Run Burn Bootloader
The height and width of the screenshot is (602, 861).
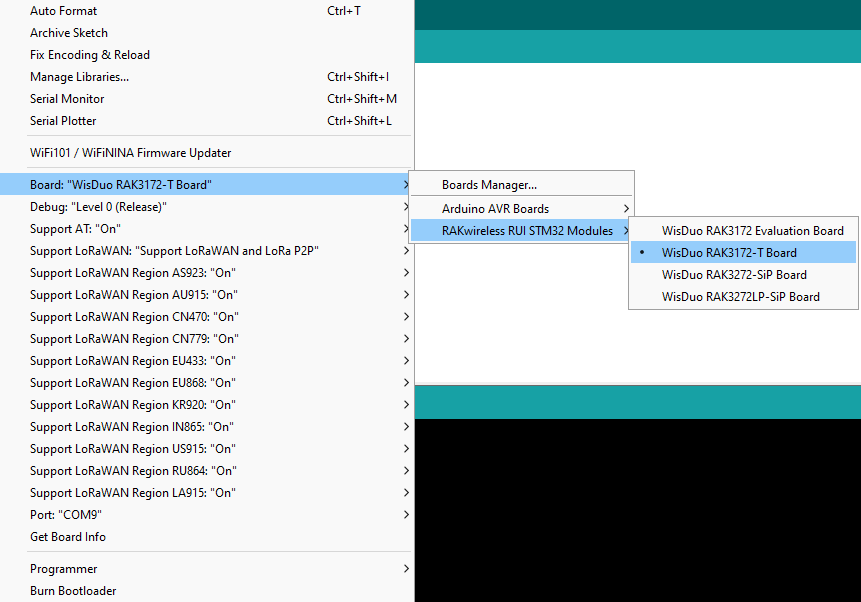[x=73, y=591]
